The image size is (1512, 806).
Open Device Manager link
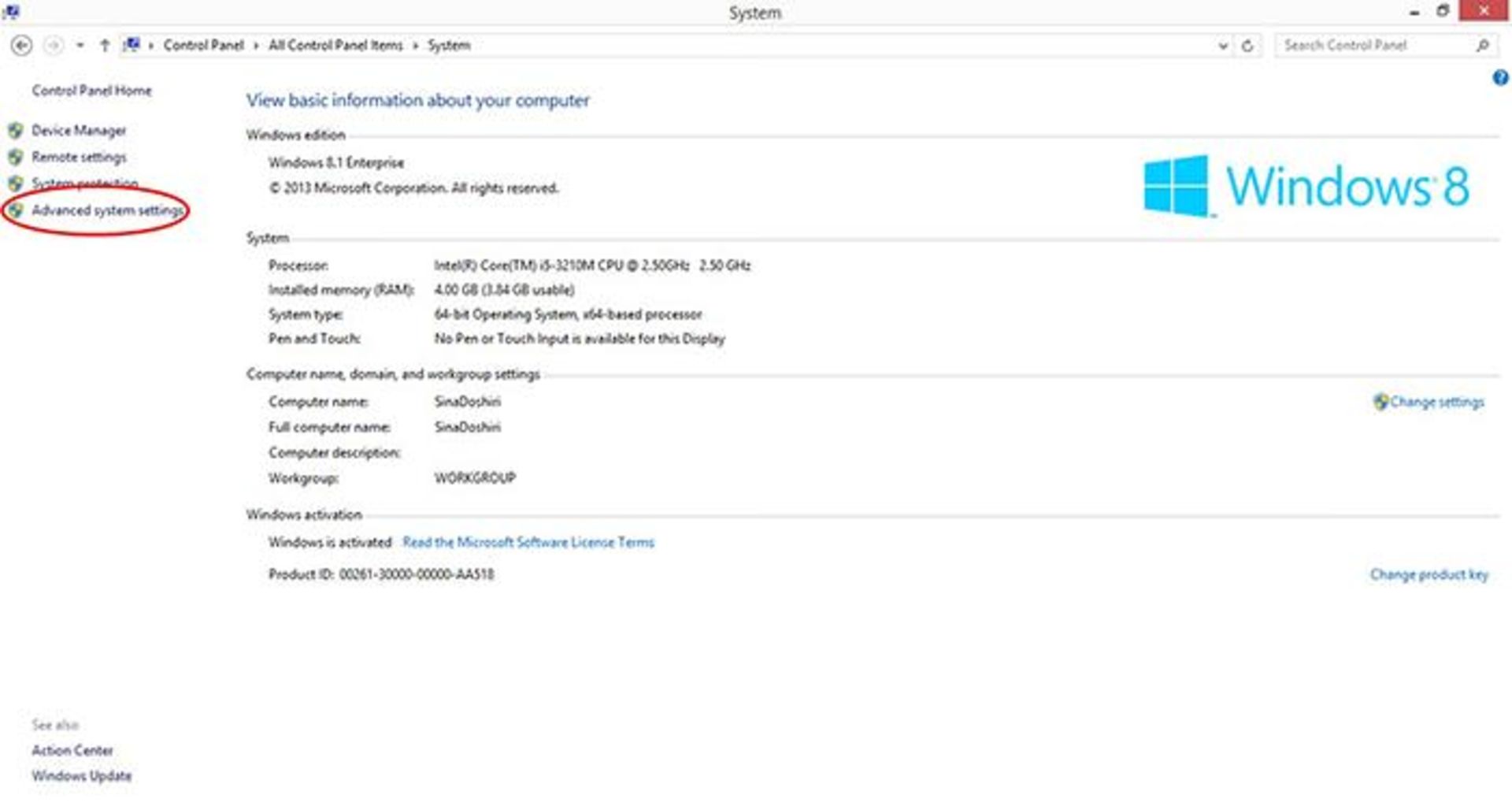tap(79, 131)
